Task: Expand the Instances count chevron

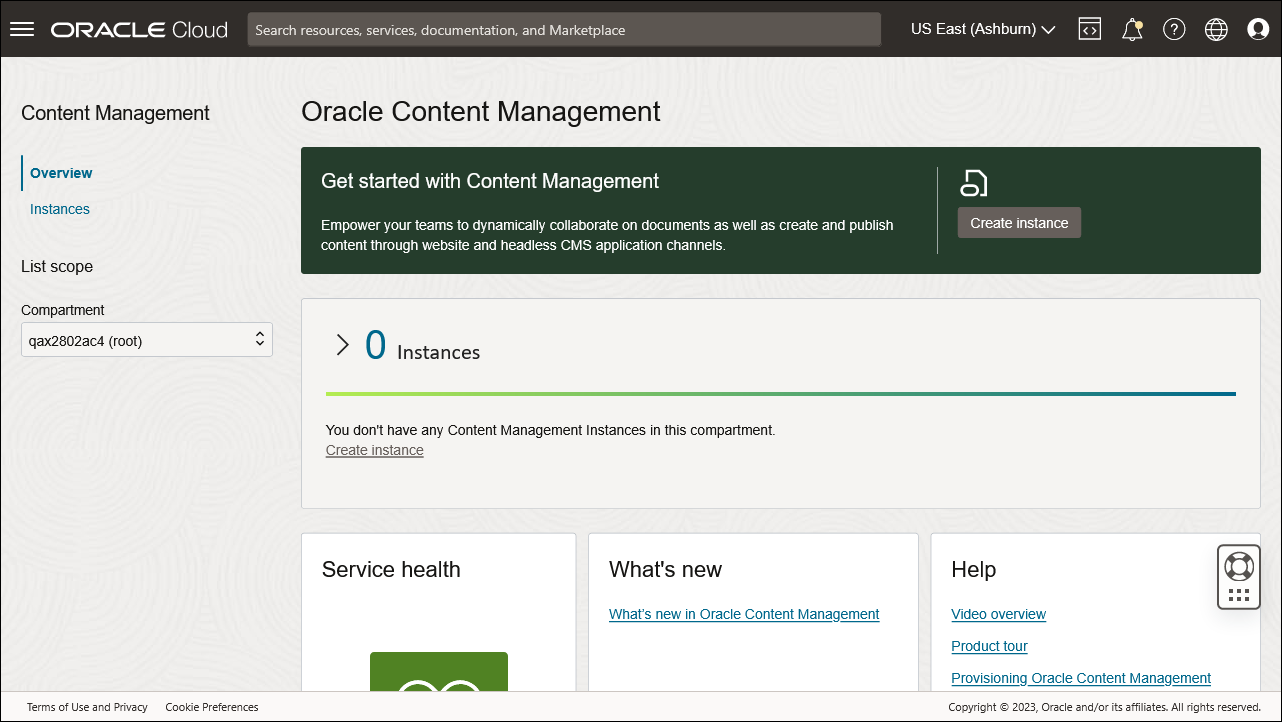Action: click(x=342, y=344)
